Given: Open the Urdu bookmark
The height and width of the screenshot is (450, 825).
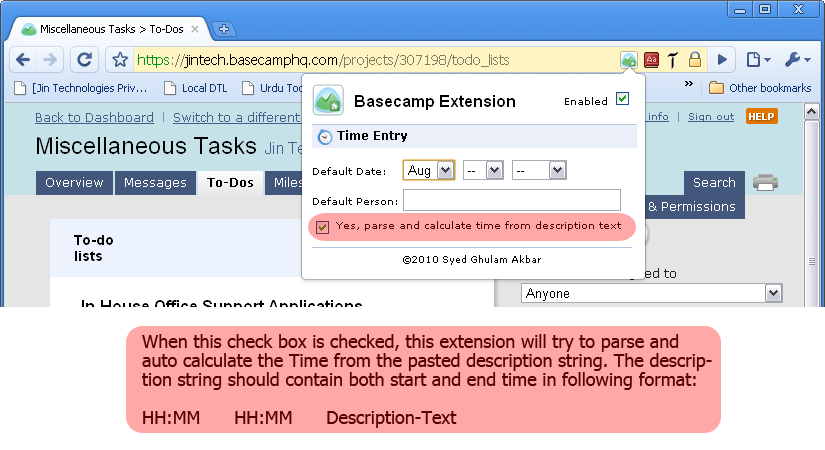Looking at the screenshot, I should [x=271, y=88].
